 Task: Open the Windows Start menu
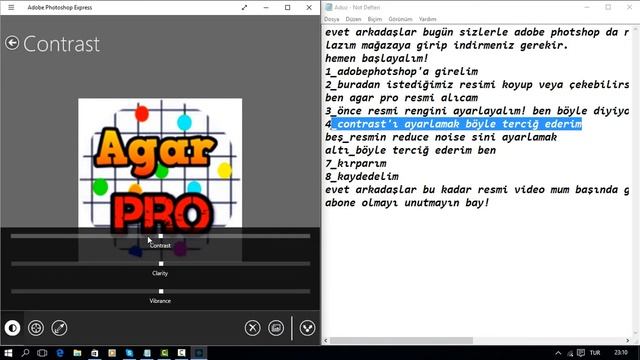click(x=8, y=353)
